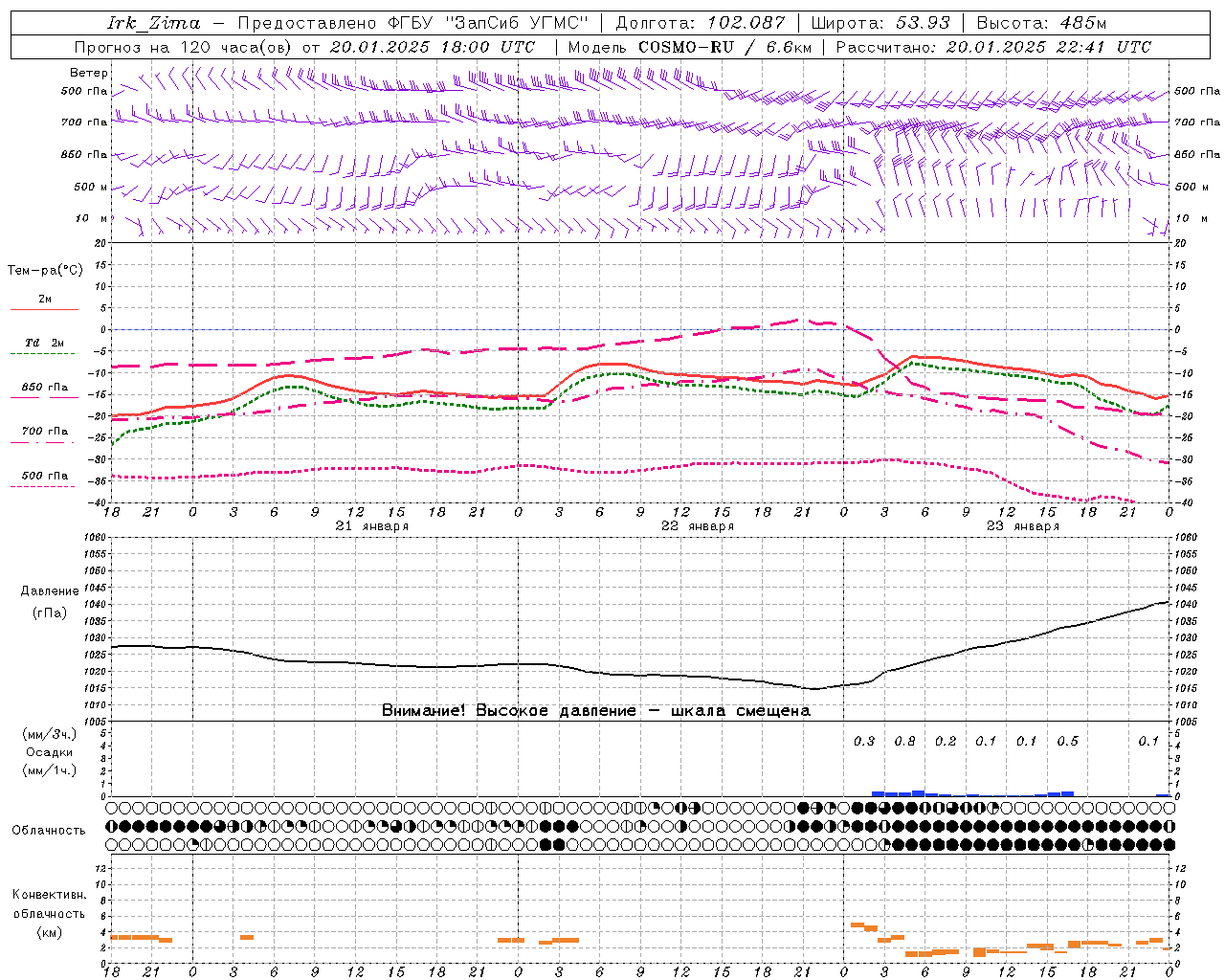Click the Ветер panel label
The width and height of the screenshot is (1225, 980).
pos(89,73)
